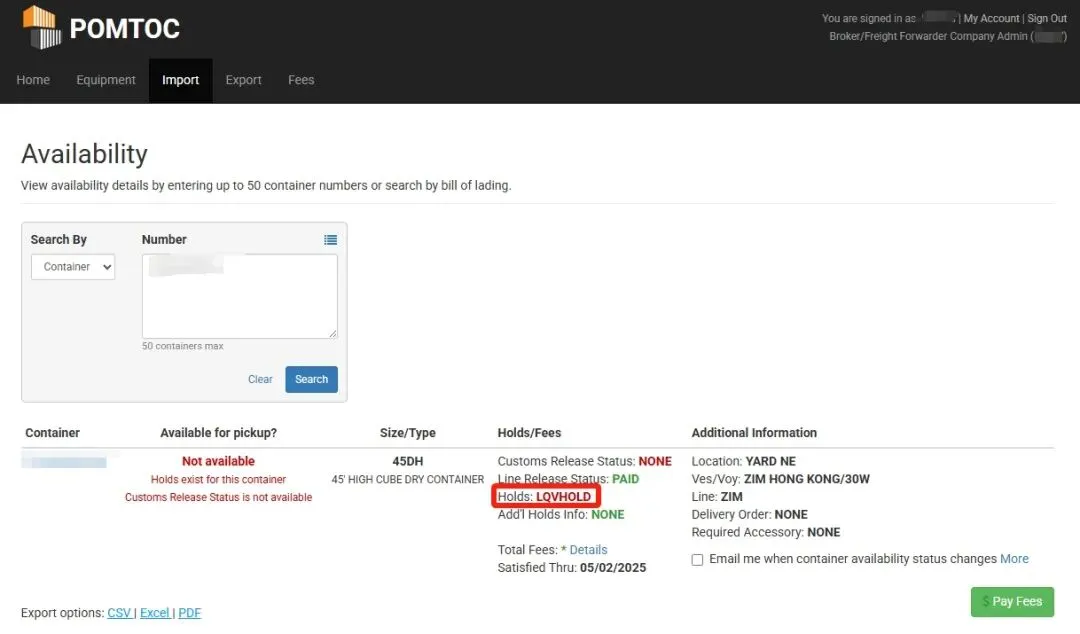The image size is (1080, 634).
Task: Export results to Excel
Action: [154, 613]
